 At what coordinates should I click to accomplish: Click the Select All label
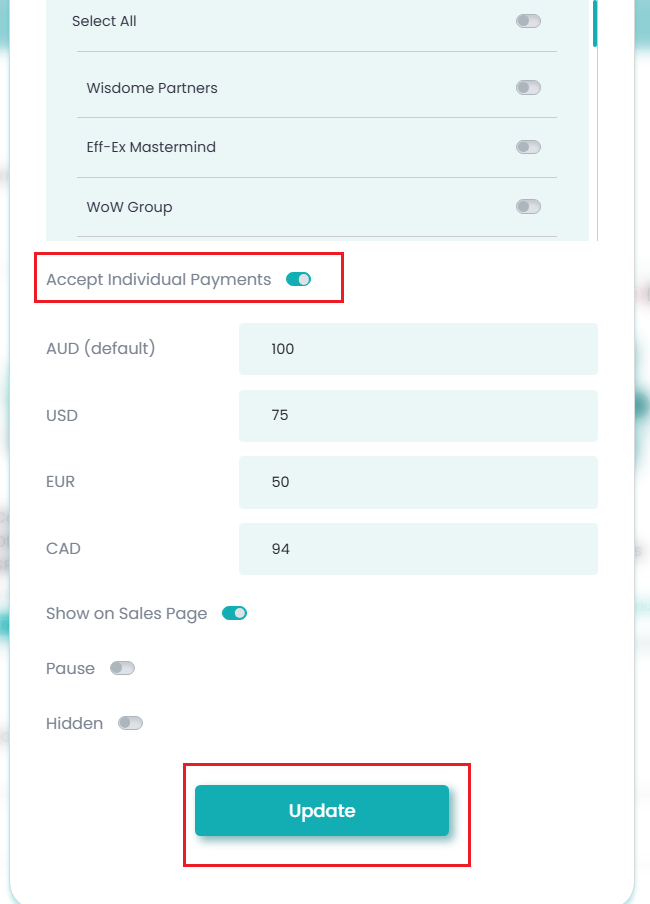pos(104,21)
